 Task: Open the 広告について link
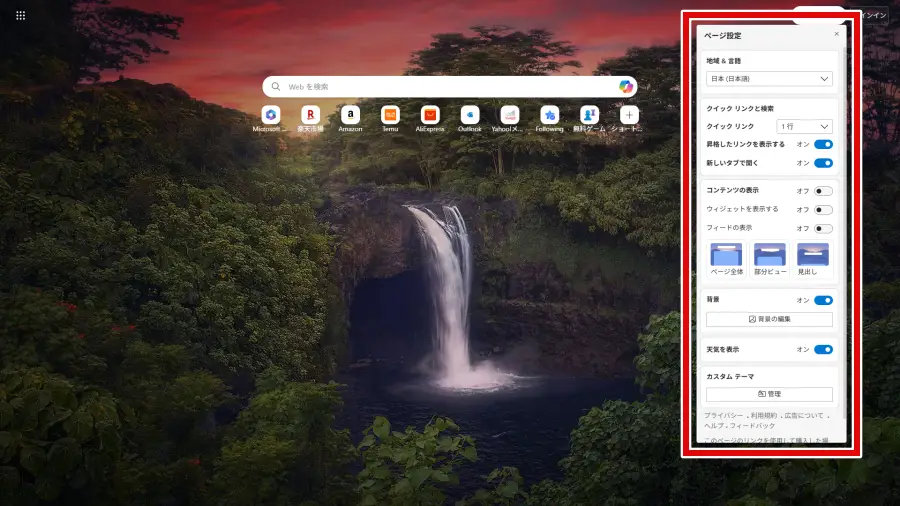point(804,415)
